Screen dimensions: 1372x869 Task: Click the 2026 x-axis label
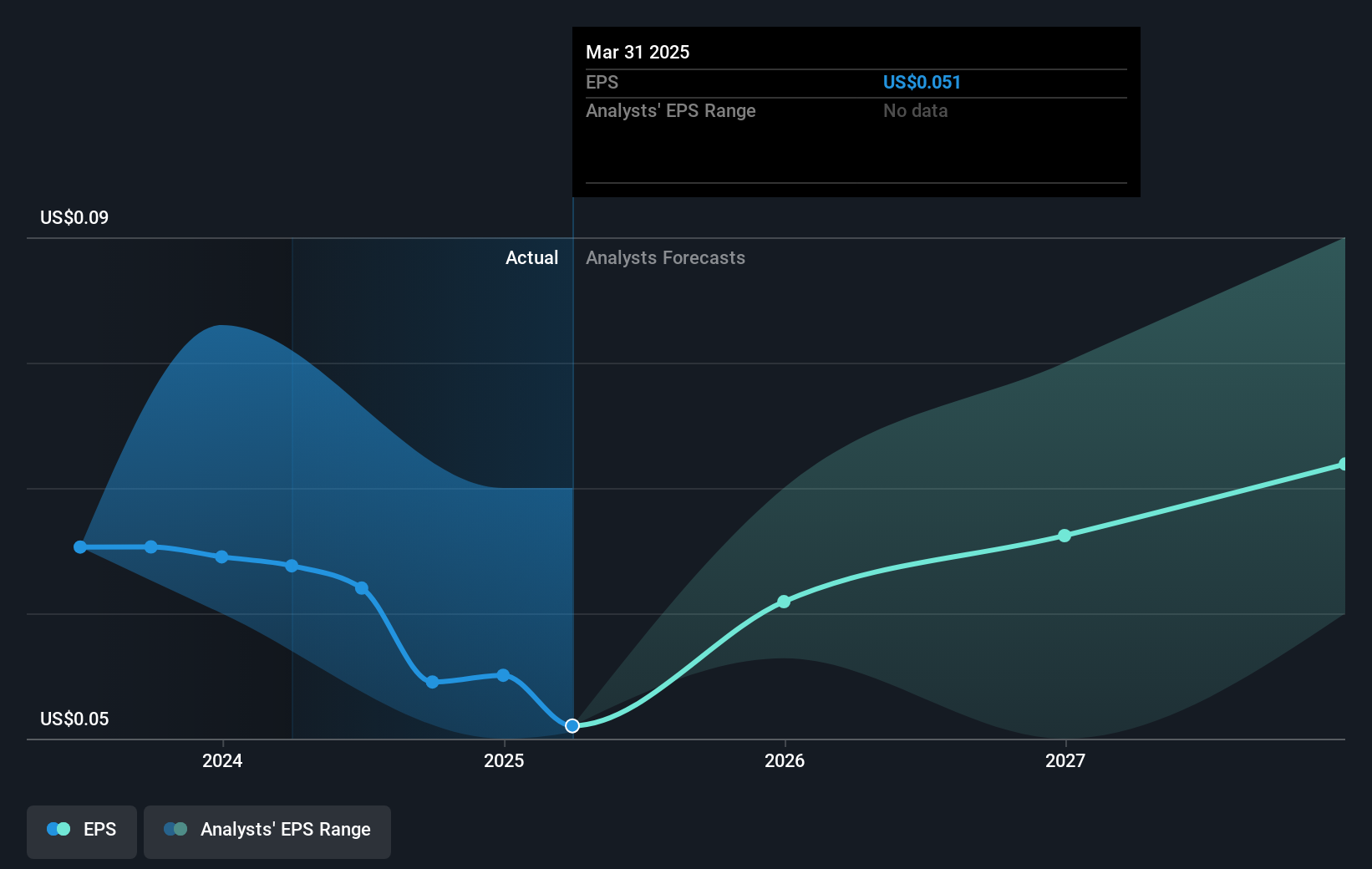tap(785, 760)
